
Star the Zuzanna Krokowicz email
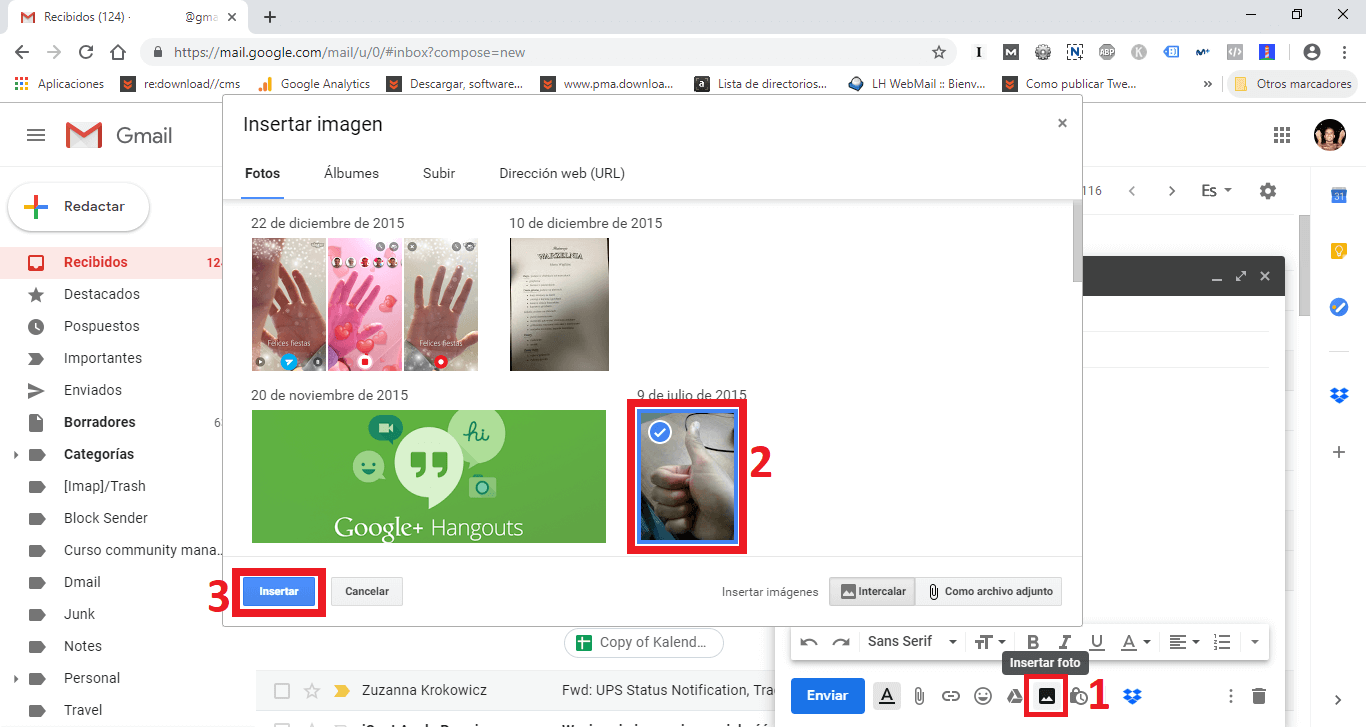312,690
